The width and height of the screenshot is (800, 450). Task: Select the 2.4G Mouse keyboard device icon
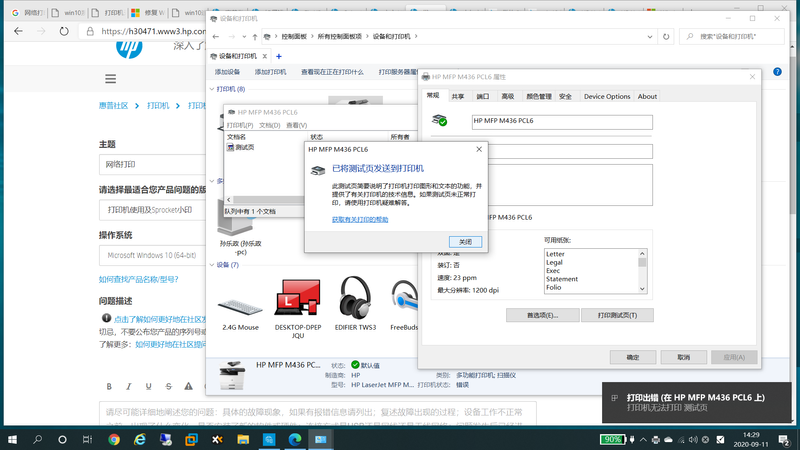(240, 307)
